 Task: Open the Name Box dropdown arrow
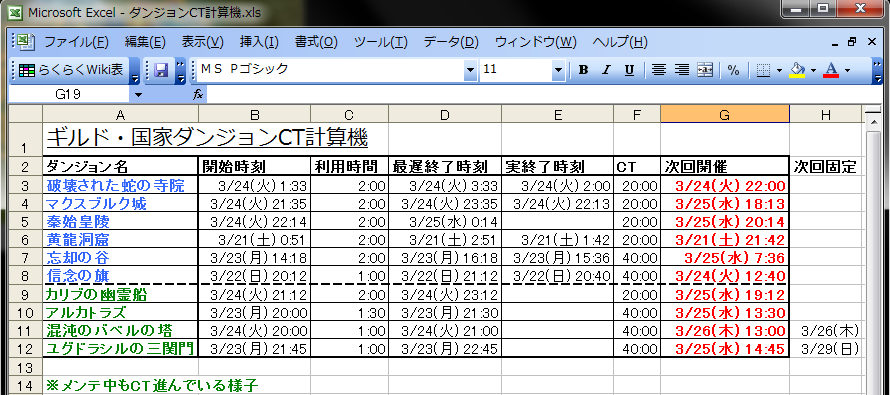[x=138, y=94]
